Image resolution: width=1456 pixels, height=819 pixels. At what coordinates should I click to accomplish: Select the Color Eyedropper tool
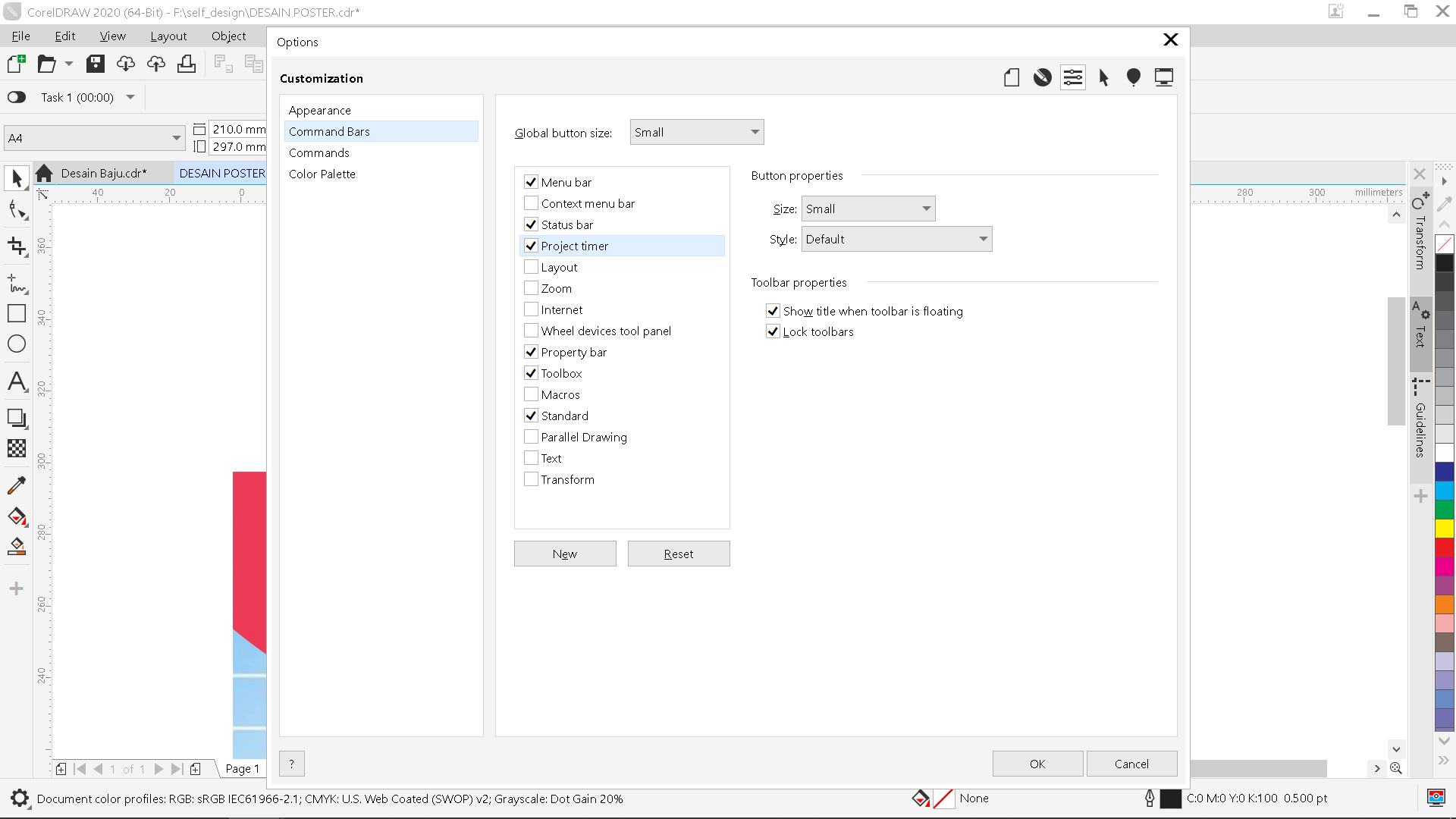(17, 485)
